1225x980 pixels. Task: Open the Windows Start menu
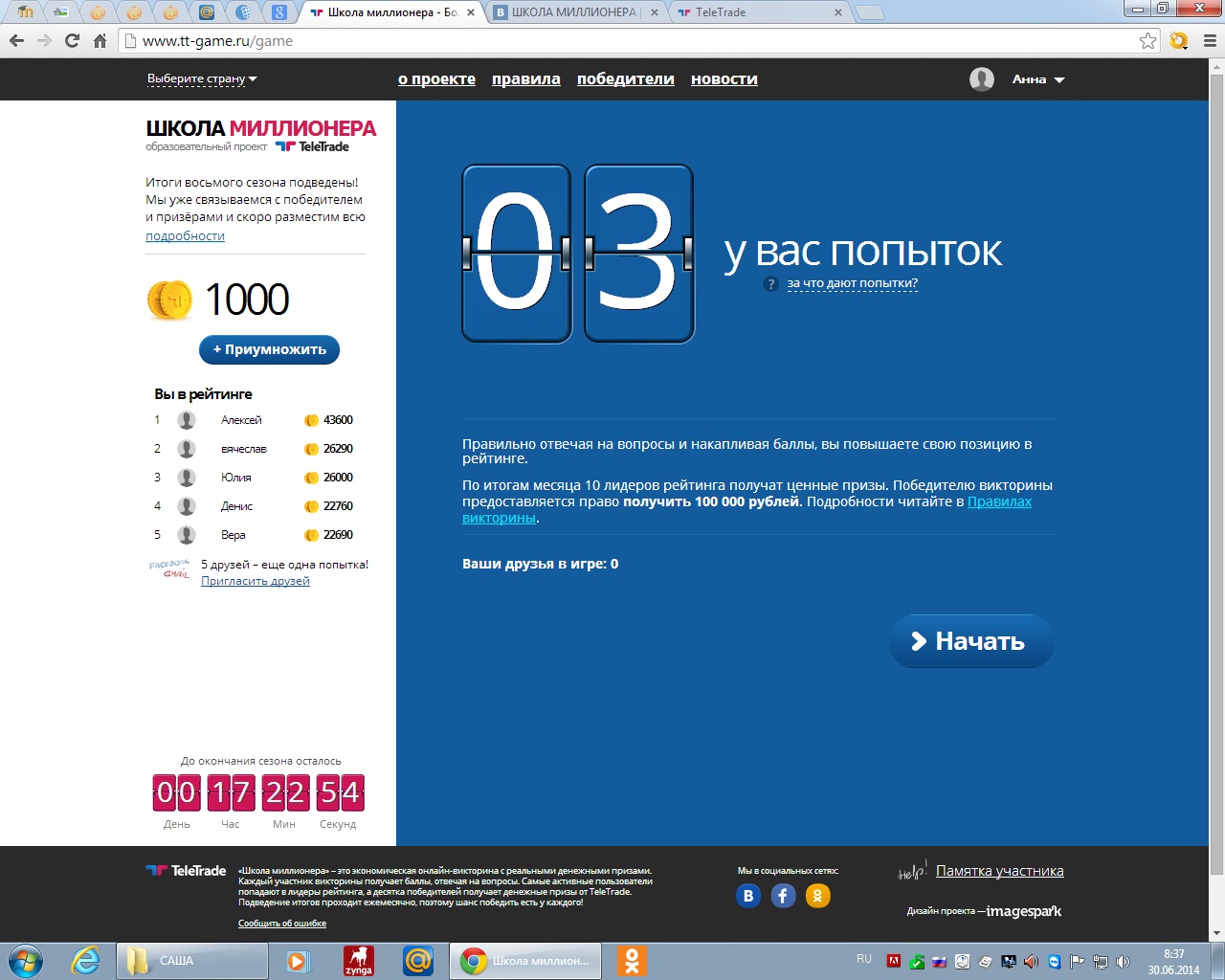26,961
